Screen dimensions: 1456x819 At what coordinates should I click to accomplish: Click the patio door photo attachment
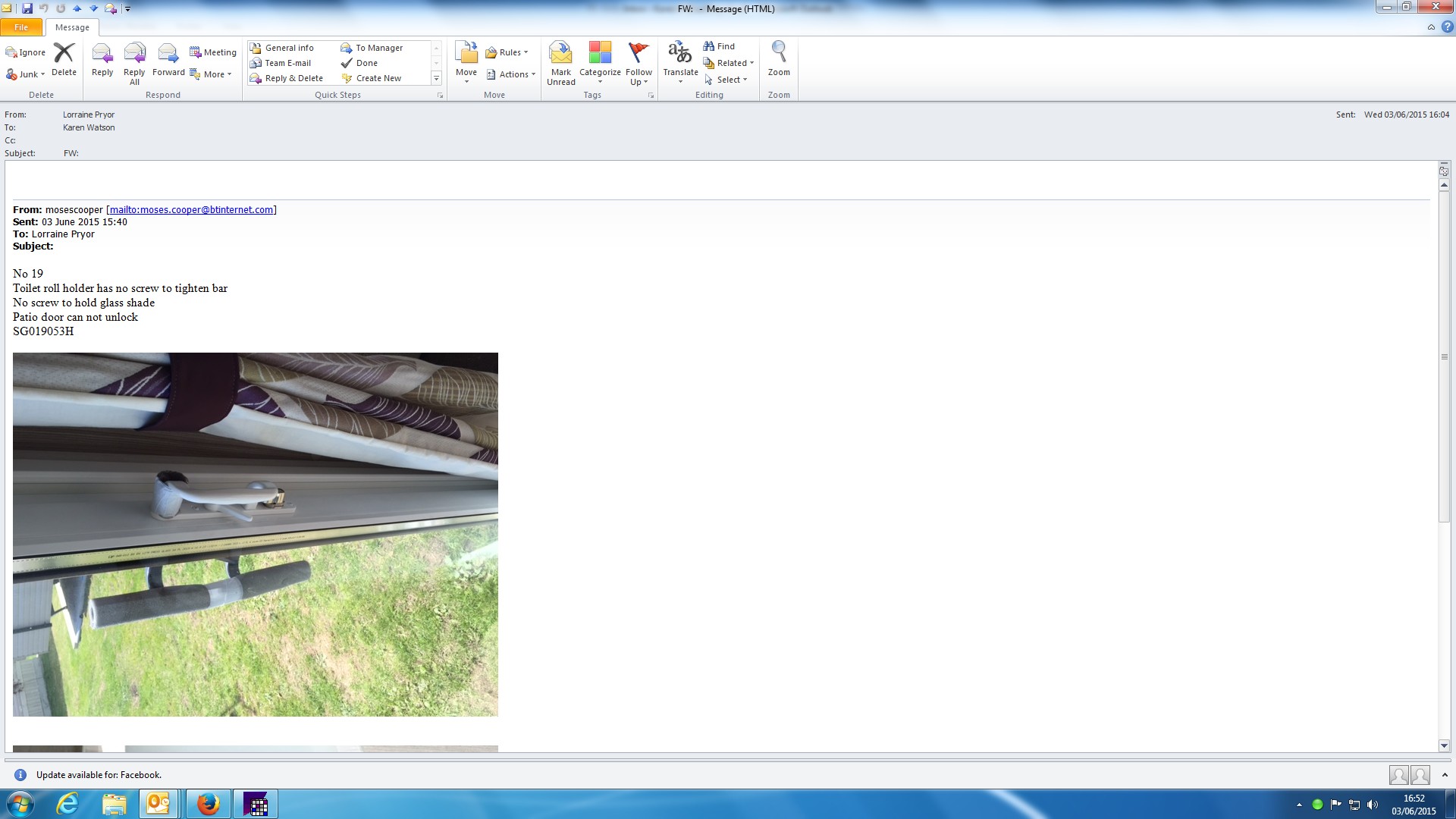tap(256, 534)
